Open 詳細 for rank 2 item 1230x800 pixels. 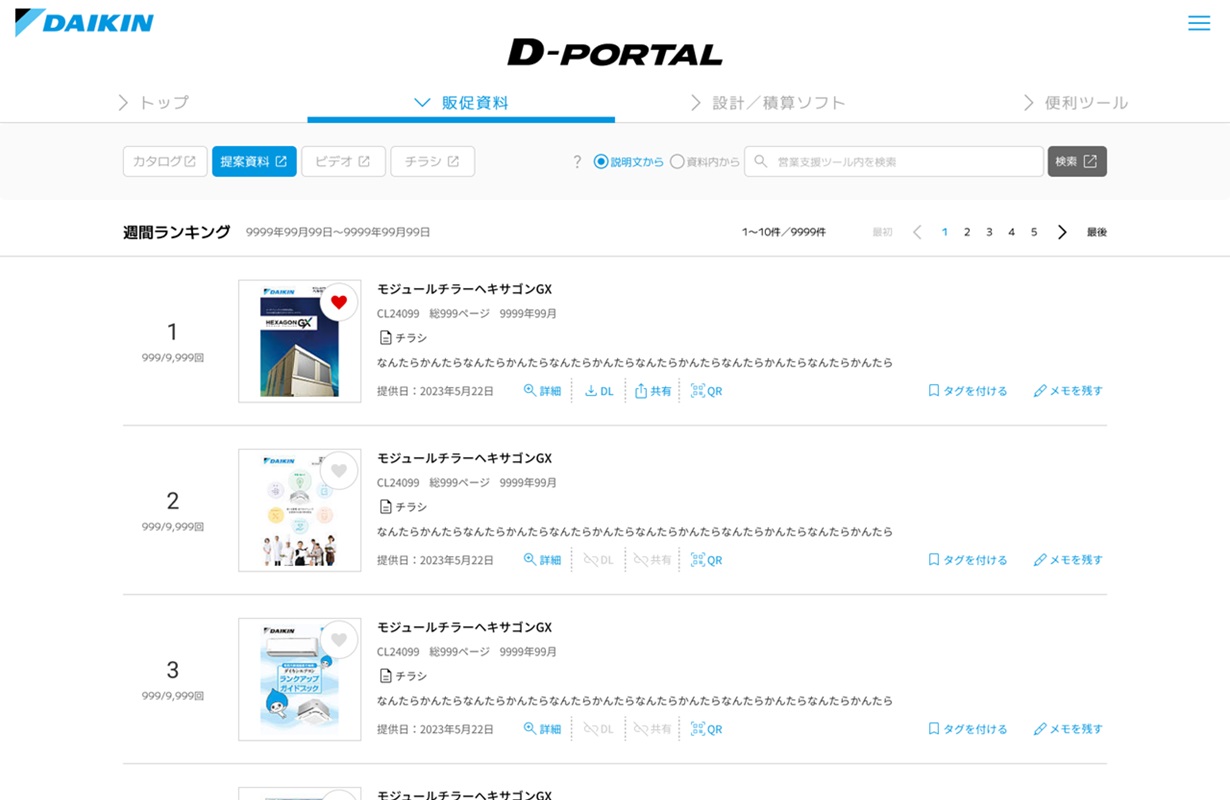(x=543, y=560)
